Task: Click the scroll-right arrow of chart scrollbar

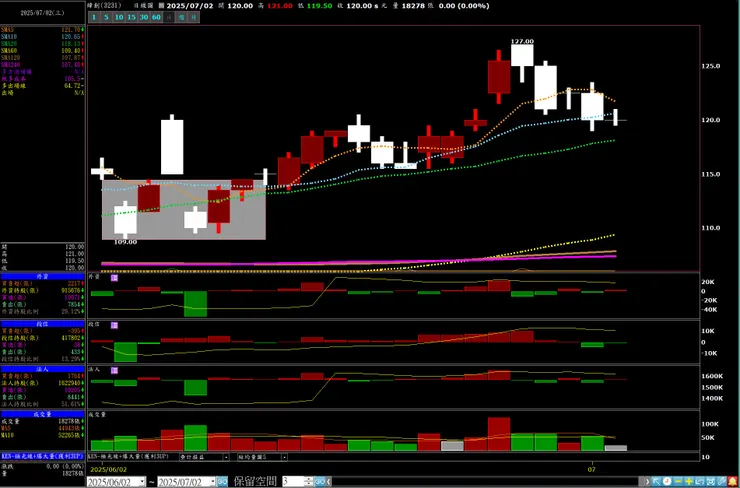Action: 648,482
